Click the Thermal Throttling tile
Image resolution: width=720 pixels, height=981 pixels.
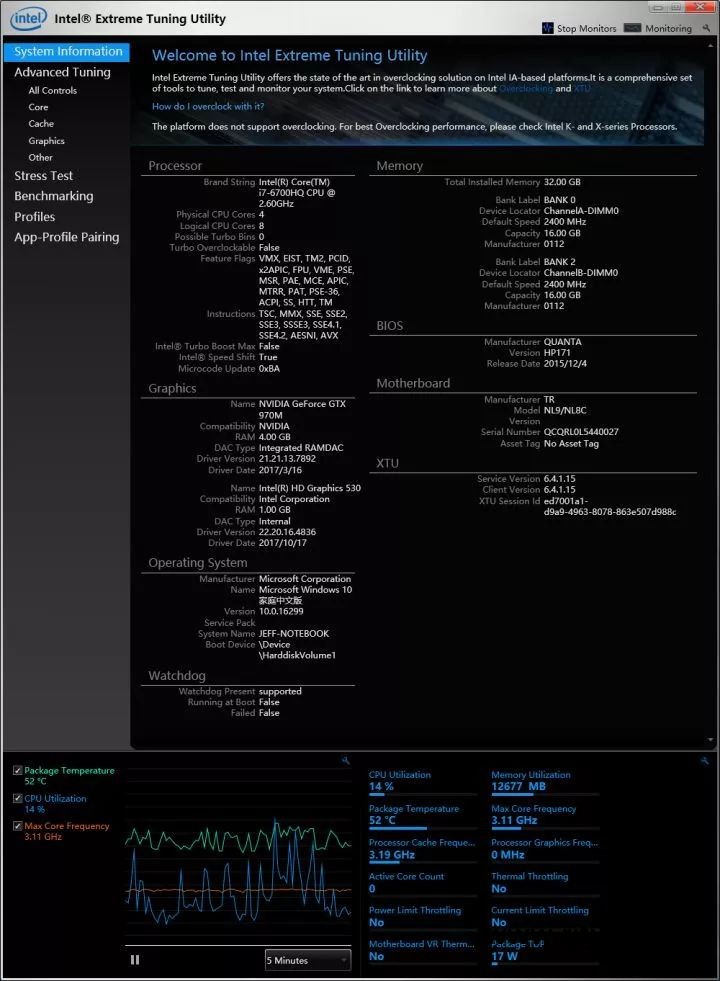pyautogui.click(x=545, y=883)
